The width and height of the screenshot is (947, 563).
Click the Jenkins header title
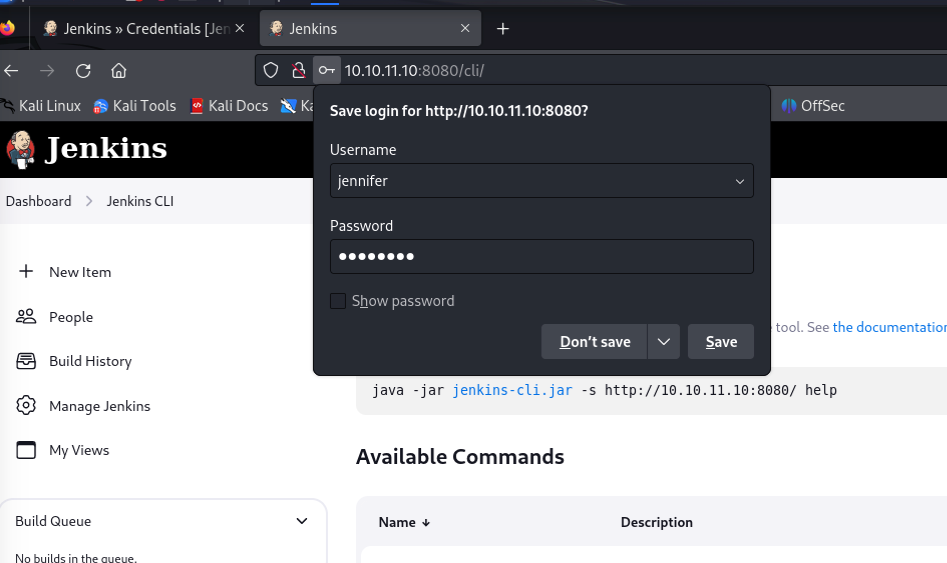coord(106,149)
